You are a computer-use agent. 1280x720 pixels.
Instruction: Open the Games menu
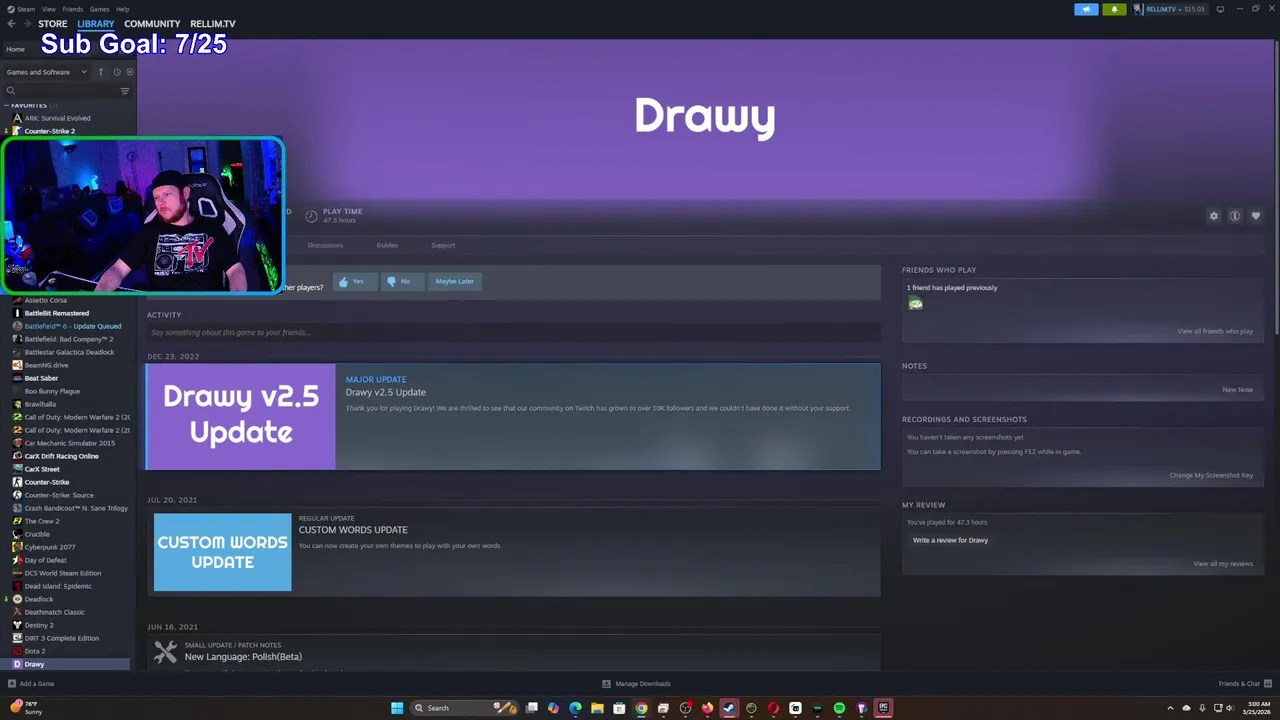(99, 9)
